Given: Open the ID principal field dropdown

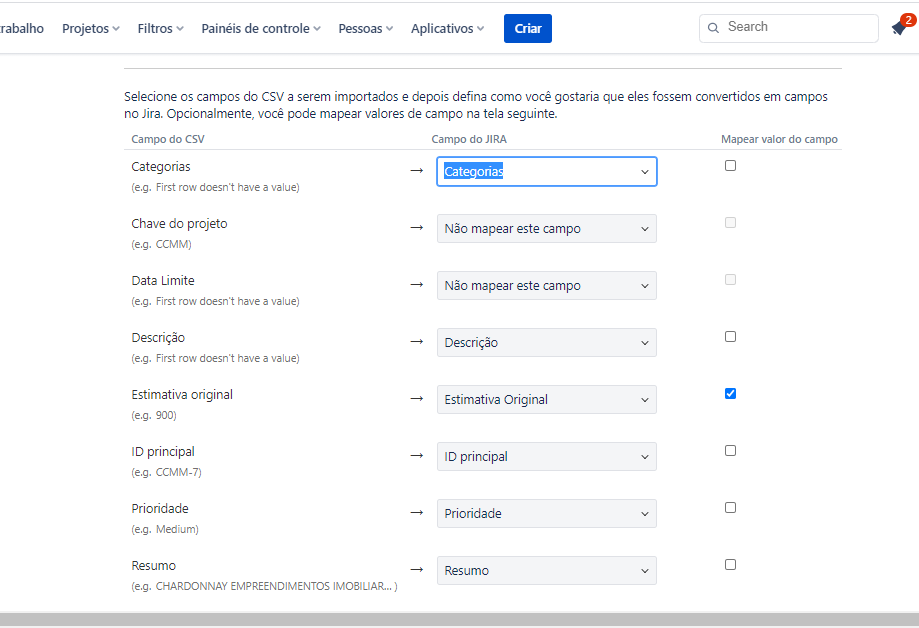Looking at the screenshot, I should coord(547,456).
